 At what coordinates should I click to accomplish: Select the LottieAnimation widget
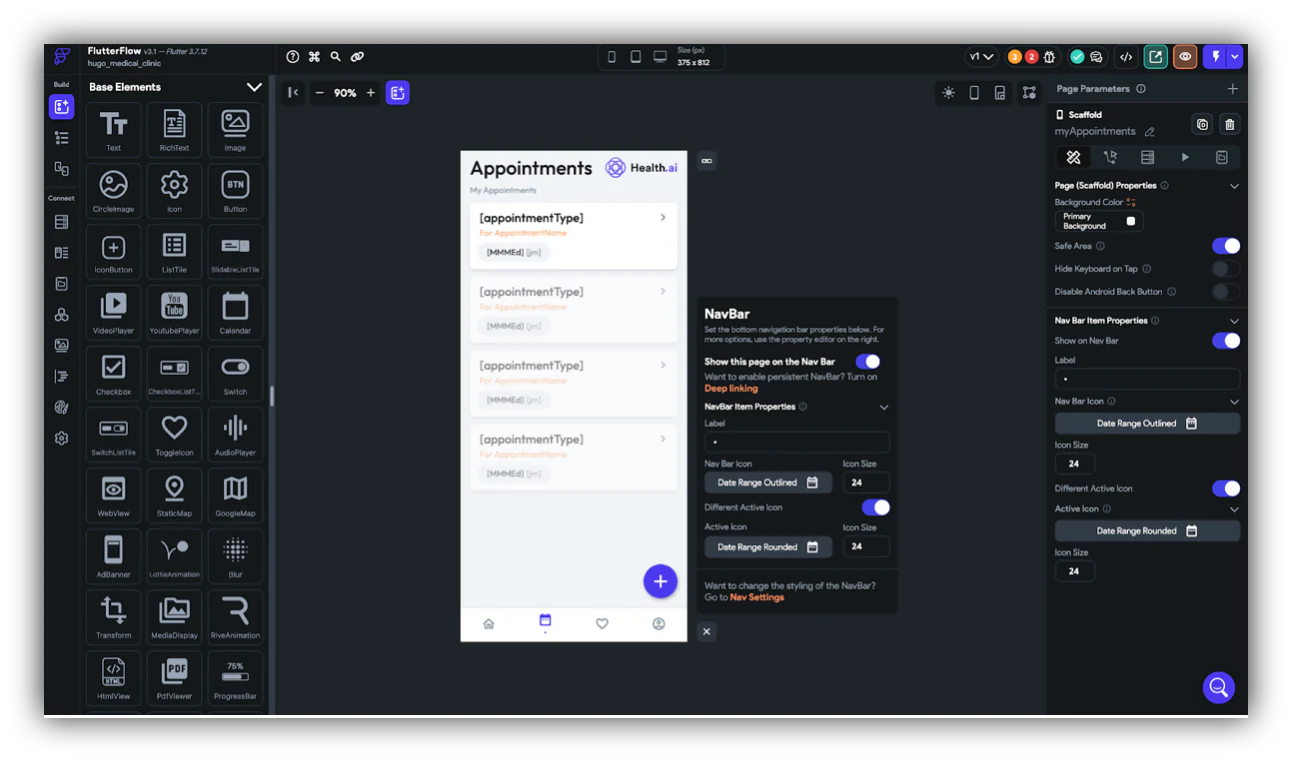(174, 557)
